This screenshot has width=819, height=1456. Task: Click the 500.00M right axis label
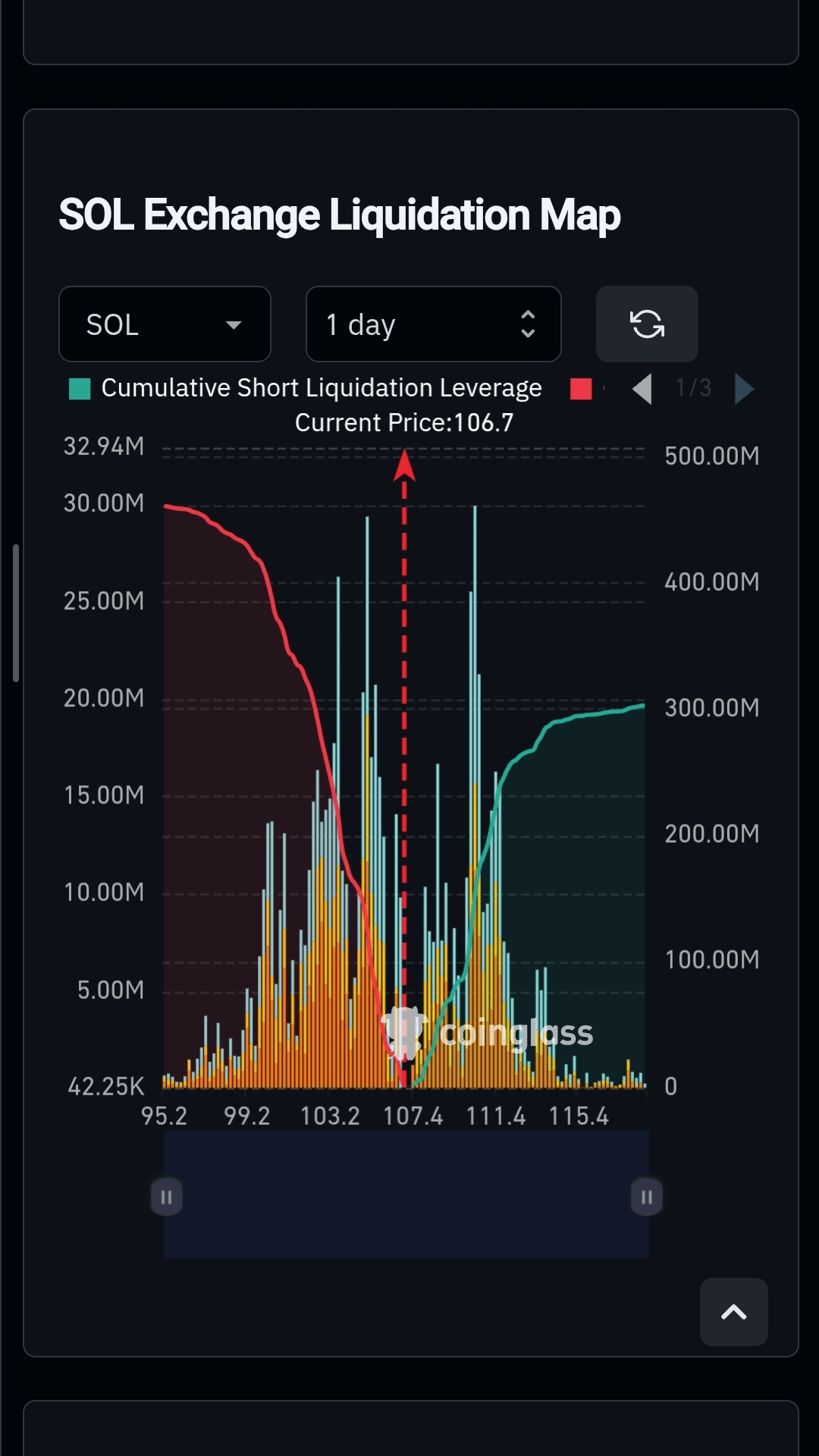(712, 456)
